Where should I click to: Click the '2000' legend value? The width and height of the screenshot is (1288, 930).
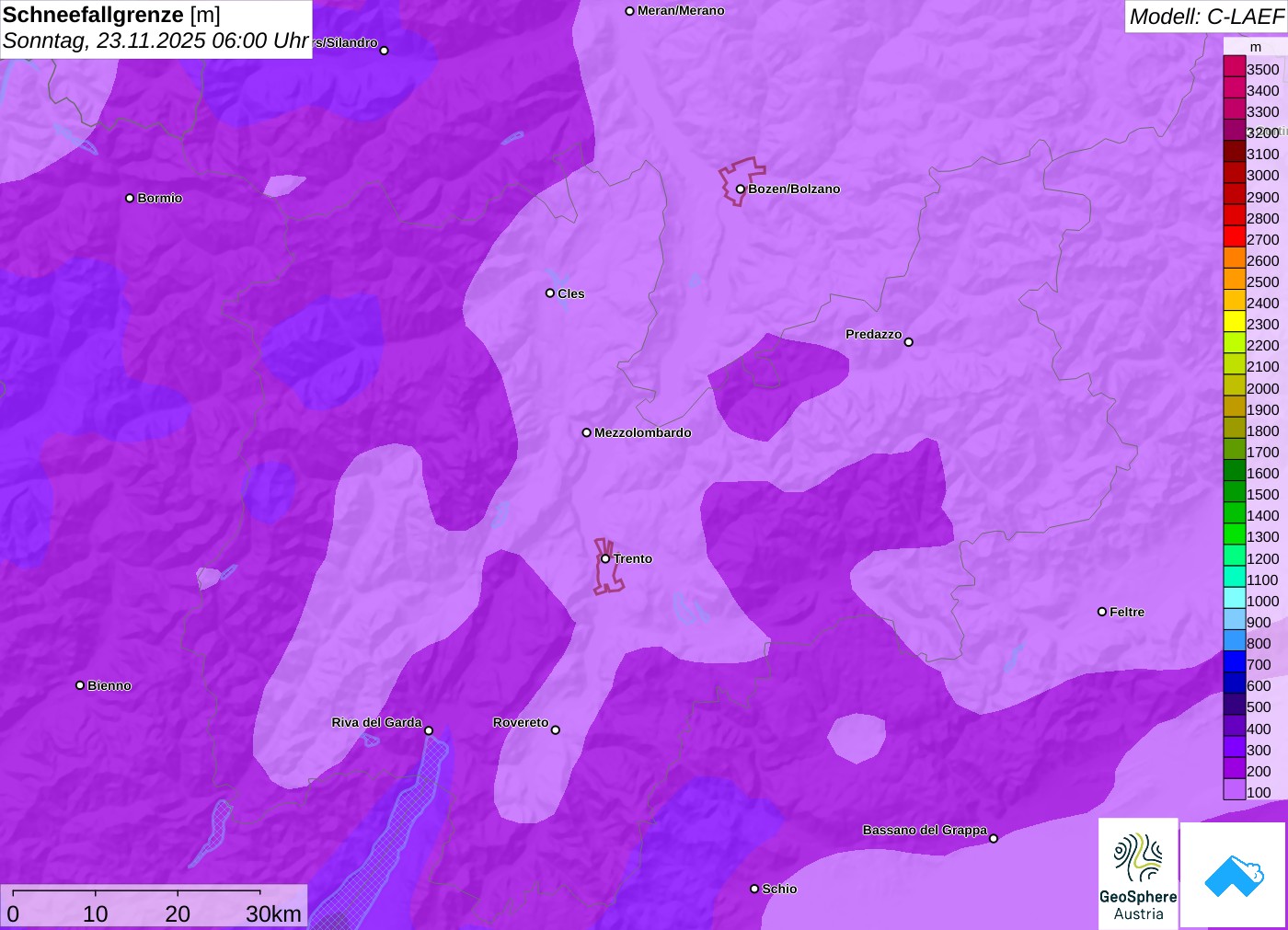[x=1263, y=388]
